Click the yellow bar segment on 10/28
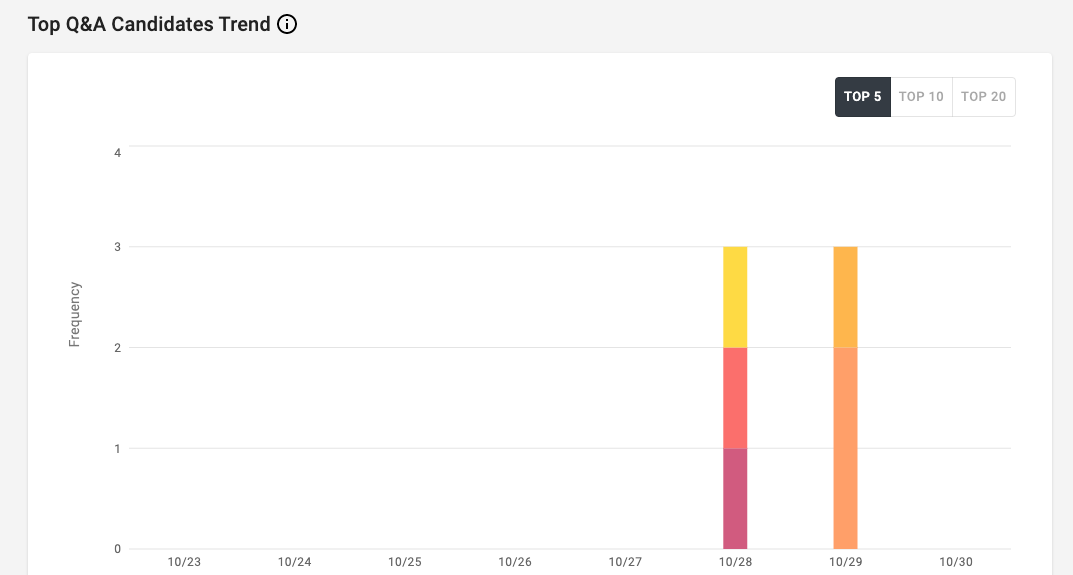This screenshot has height=575, width=1073. click(x=735, y=297)
